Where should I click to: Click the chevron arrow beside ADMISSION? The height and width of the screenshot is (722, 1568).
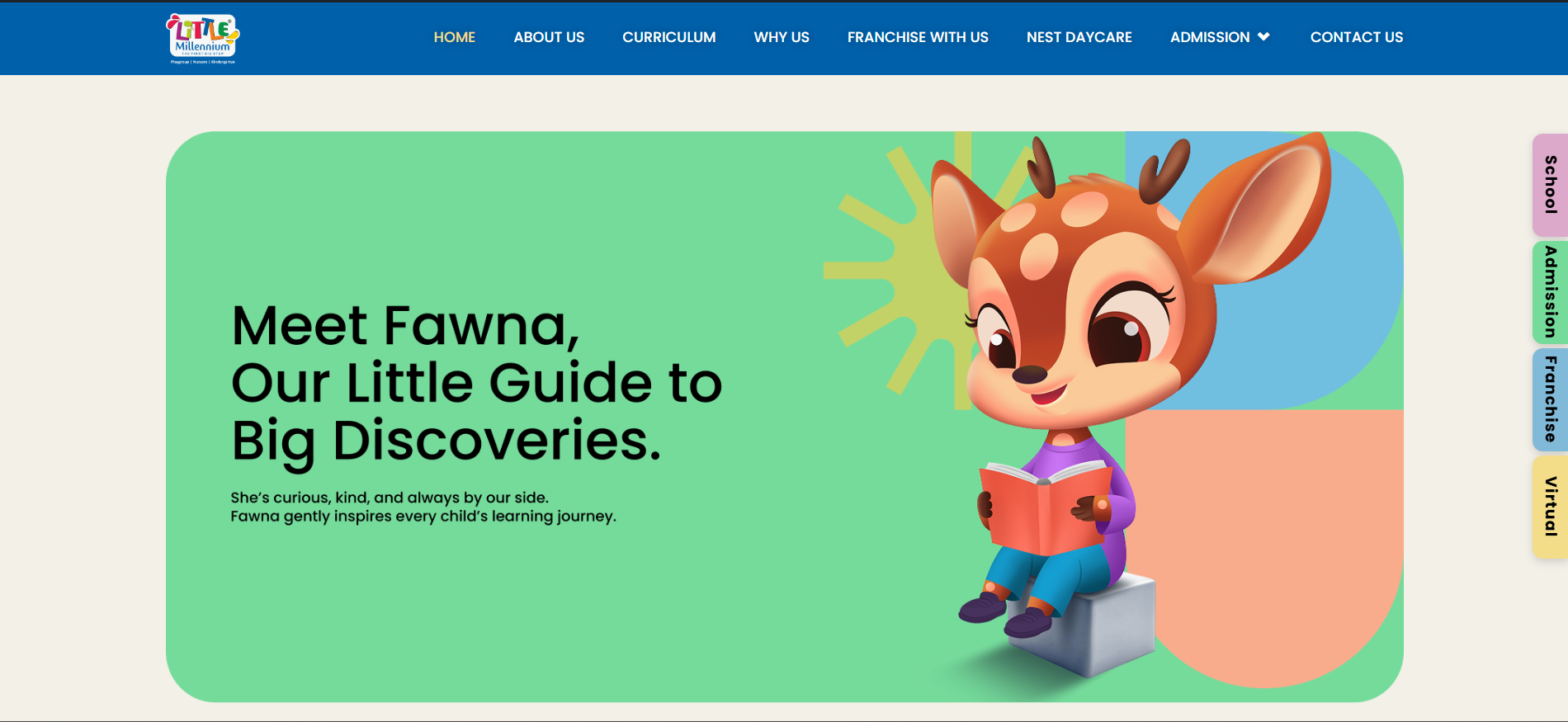pyautogui.click(x=1263, y=36)
